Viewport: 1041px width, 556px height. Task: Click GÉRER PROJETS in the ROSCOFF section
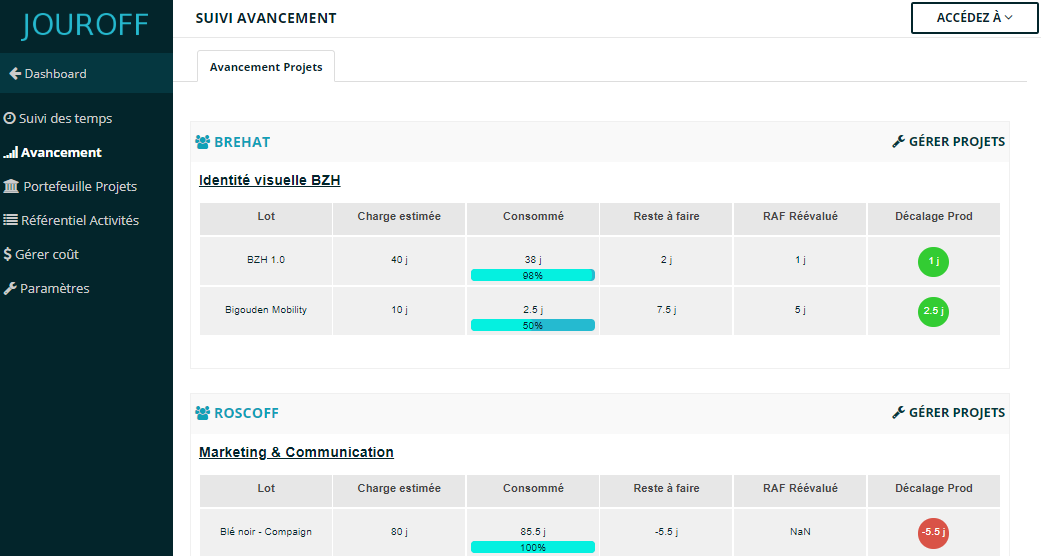[x=948, y=413]
